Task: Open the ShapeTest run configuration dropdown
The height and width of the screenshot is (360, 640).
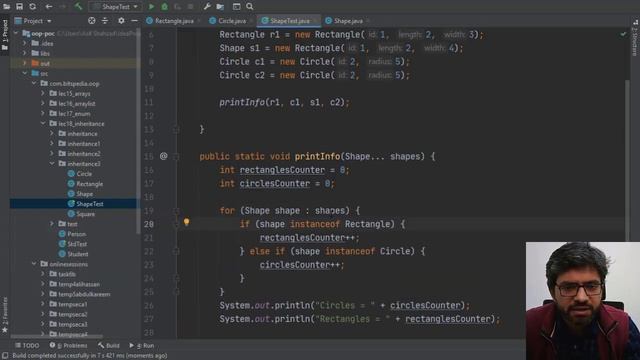Action: 116,7
